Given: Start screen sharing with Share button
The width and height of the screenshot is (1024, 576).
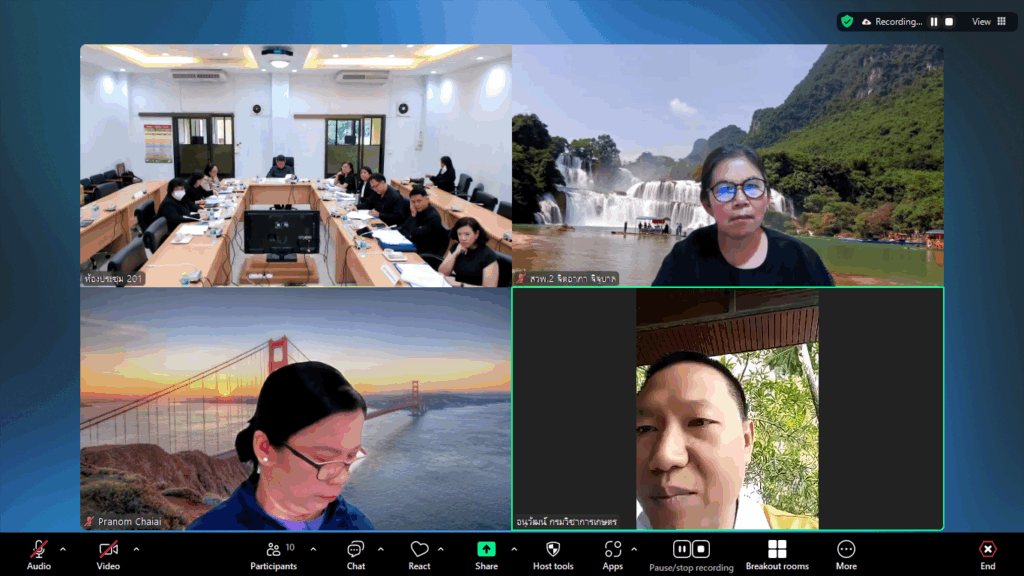Looking at the screenshot, I should 486,555.
